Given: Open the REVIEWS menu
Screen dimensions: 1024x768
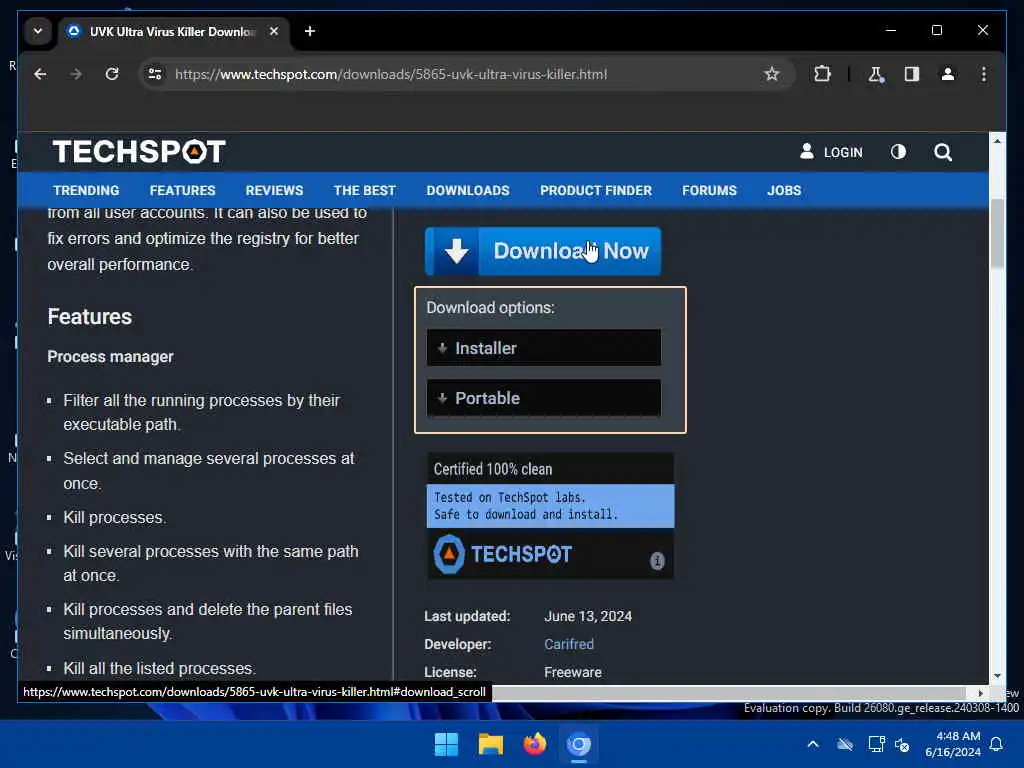Looking at the screenshot, I should [274, 190].
